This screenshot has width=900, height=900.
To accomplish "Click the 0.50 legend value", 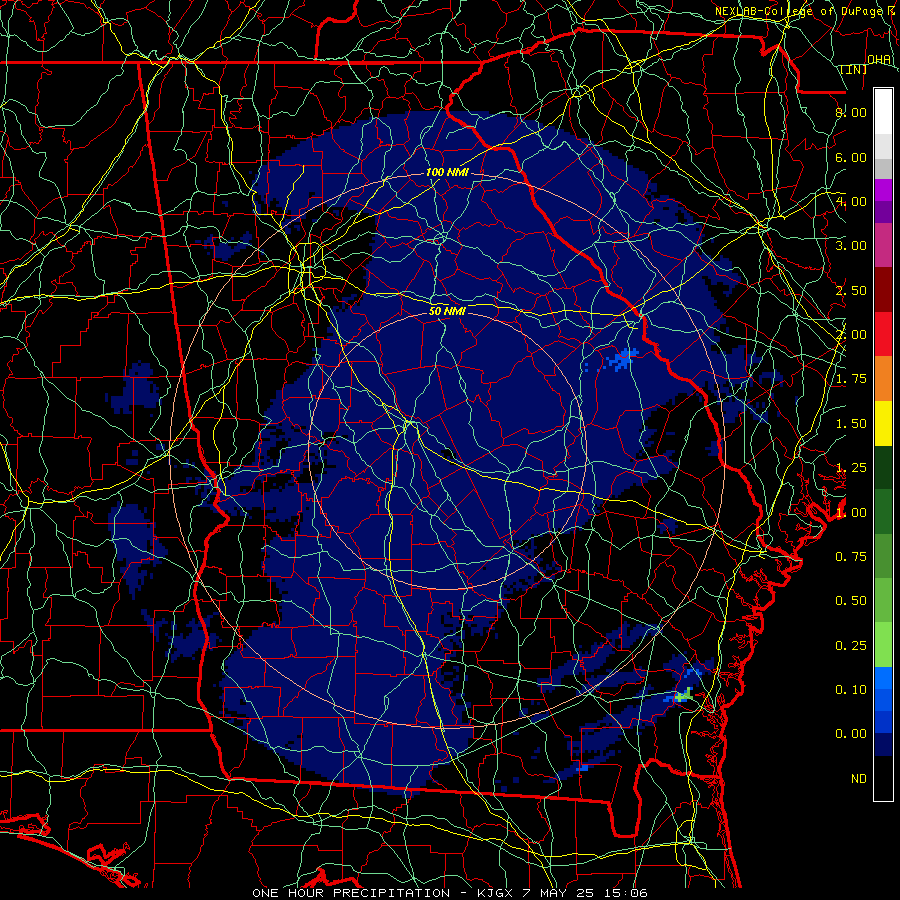I will pyautogui.click(x=851, y=601).
